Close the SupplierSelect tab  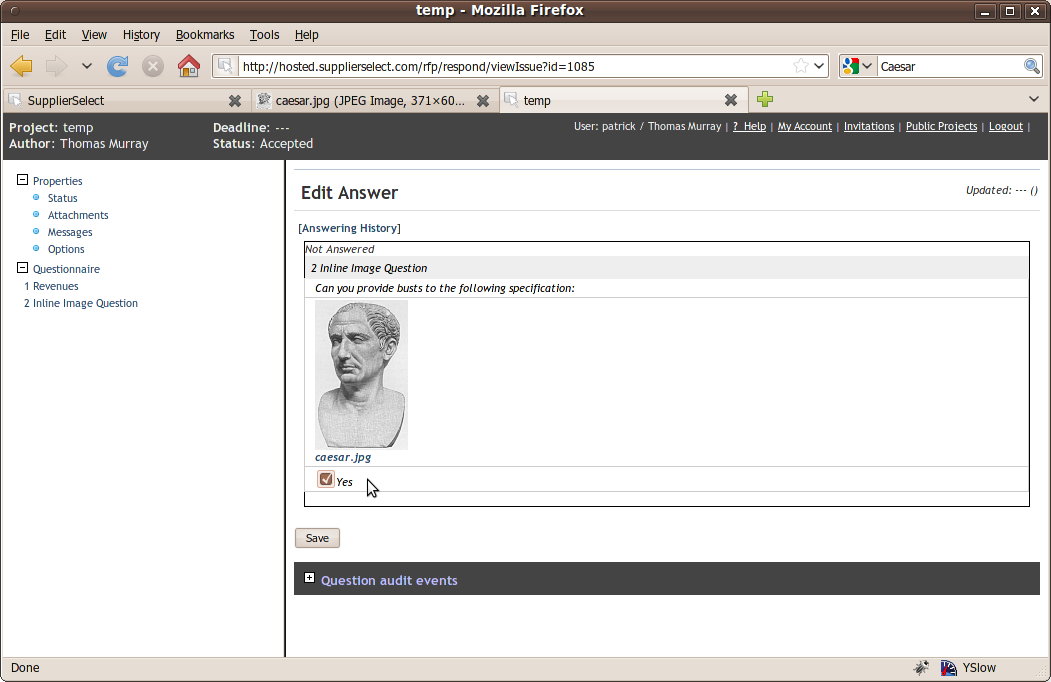235,101
